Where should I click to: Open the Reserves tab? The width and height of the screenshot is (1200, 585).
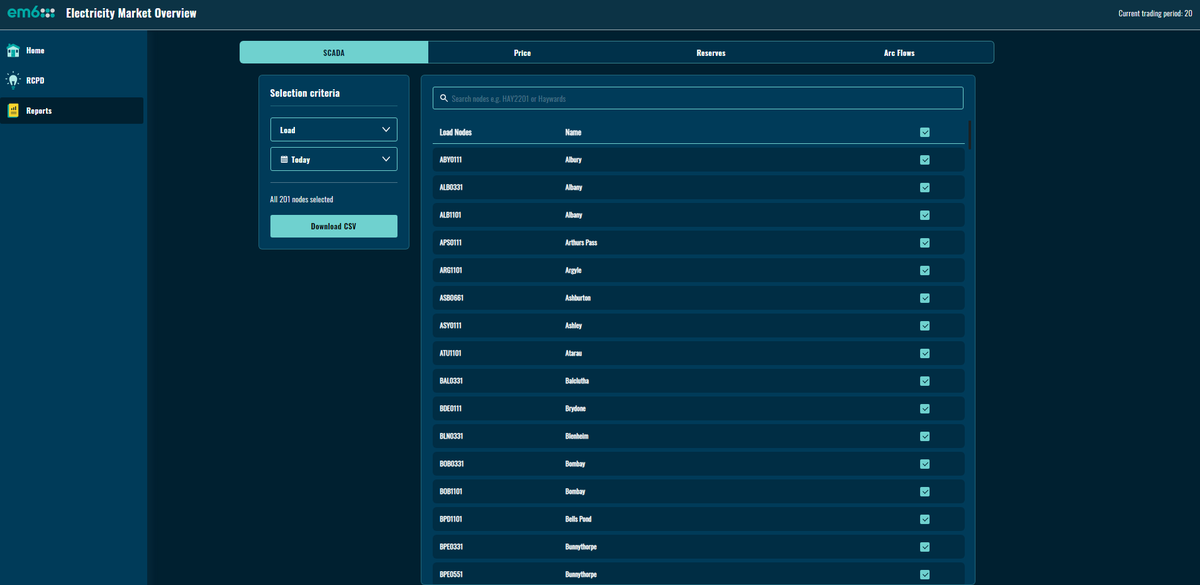coord(710,53)
